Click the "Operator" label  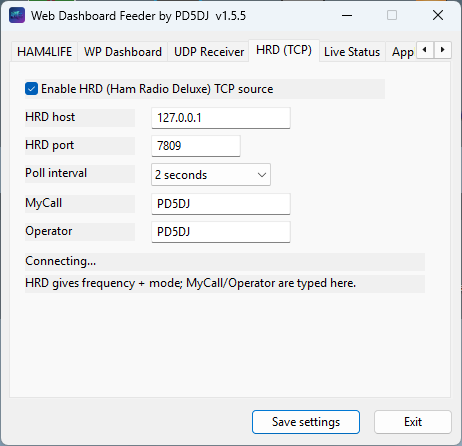coord(49,231)
